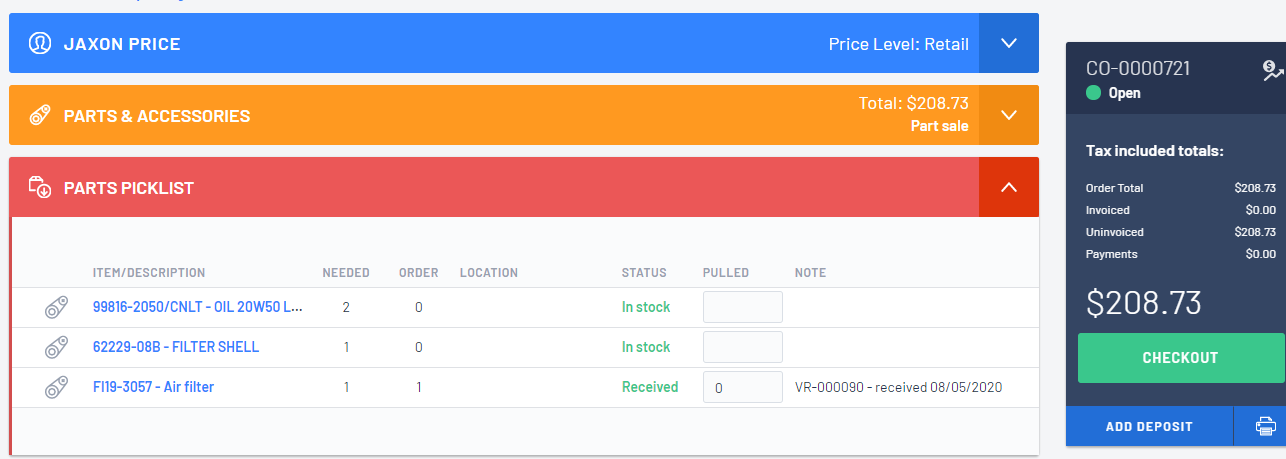The image size is (1286, 459).
Task: Click the PULLED column header
Action: (726, 272)
